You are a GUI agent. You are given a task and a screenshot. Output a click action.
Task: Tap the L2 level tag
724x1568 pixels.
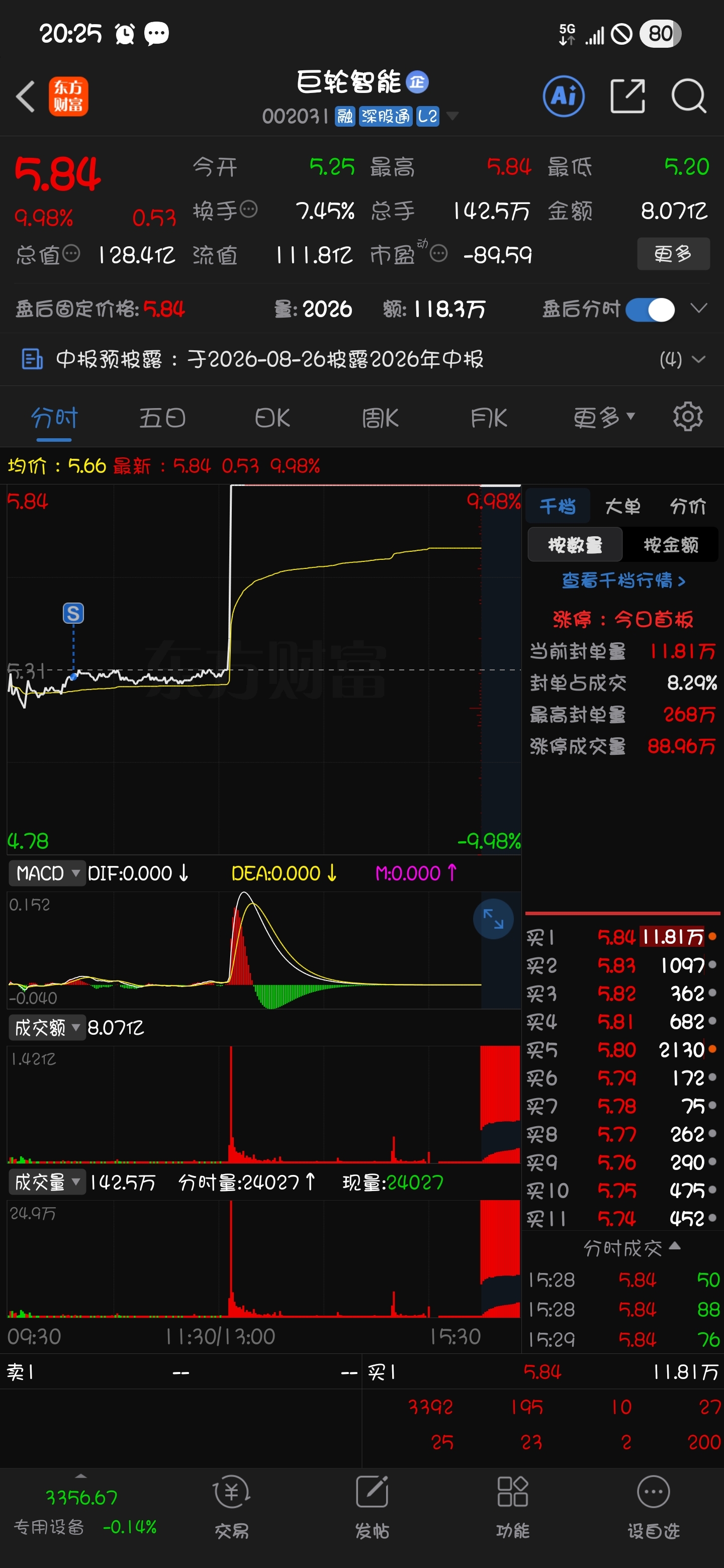[427, 116]
